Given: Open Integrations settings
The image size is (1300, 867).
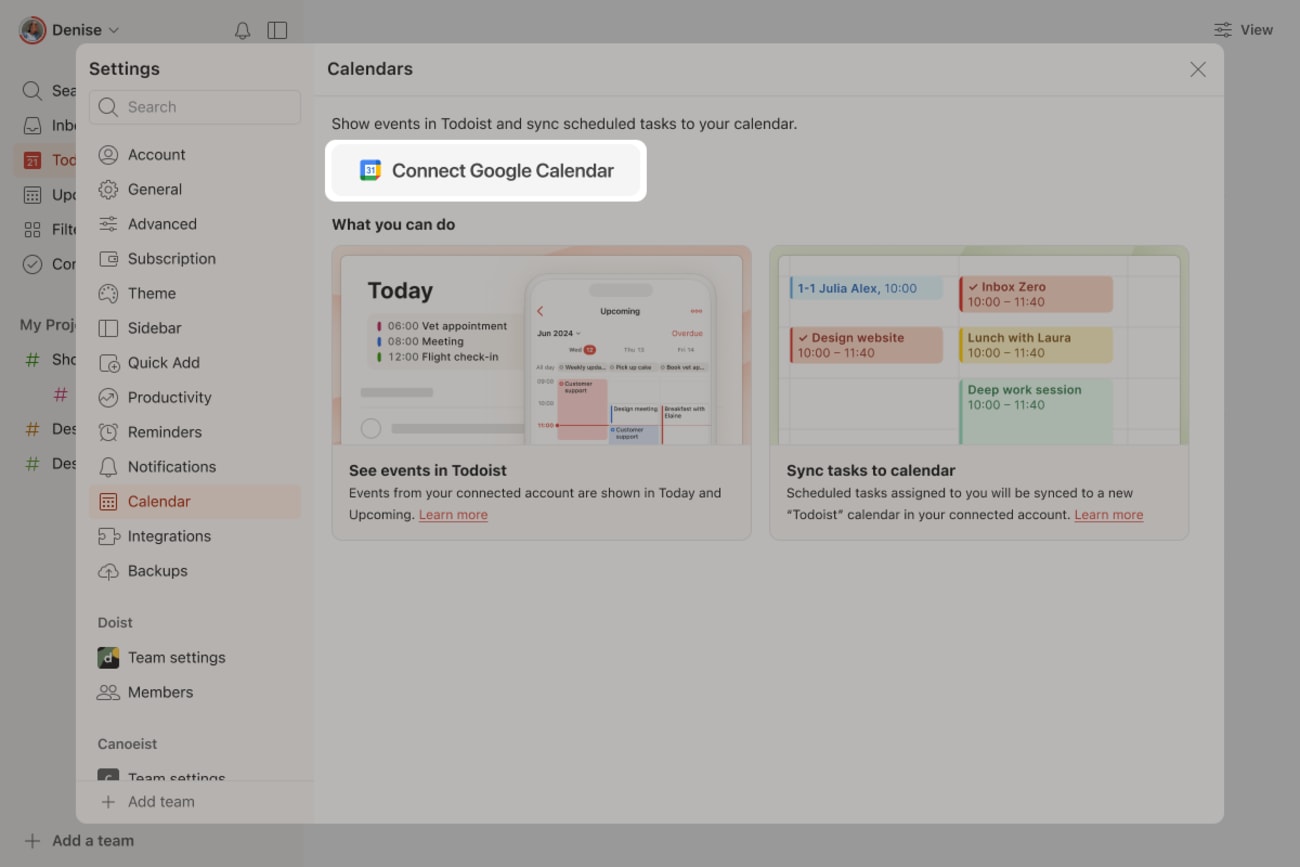Looking at the screenshot, I should 167,536.
